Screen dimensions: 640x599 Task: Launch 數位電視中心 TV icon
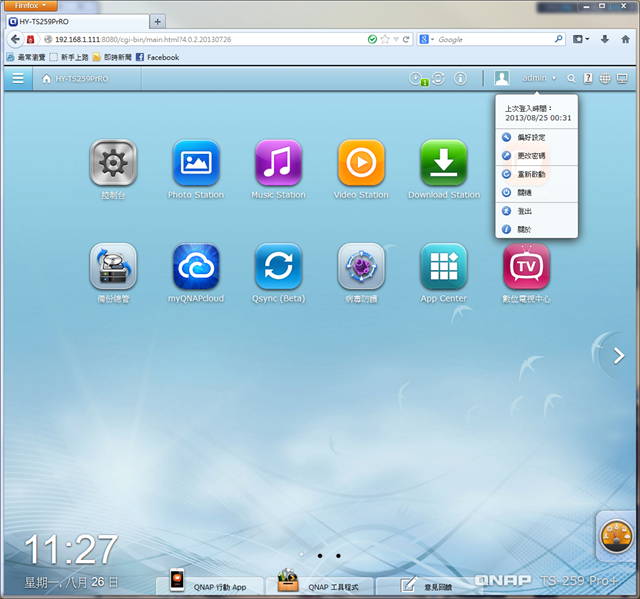(527, 266)
